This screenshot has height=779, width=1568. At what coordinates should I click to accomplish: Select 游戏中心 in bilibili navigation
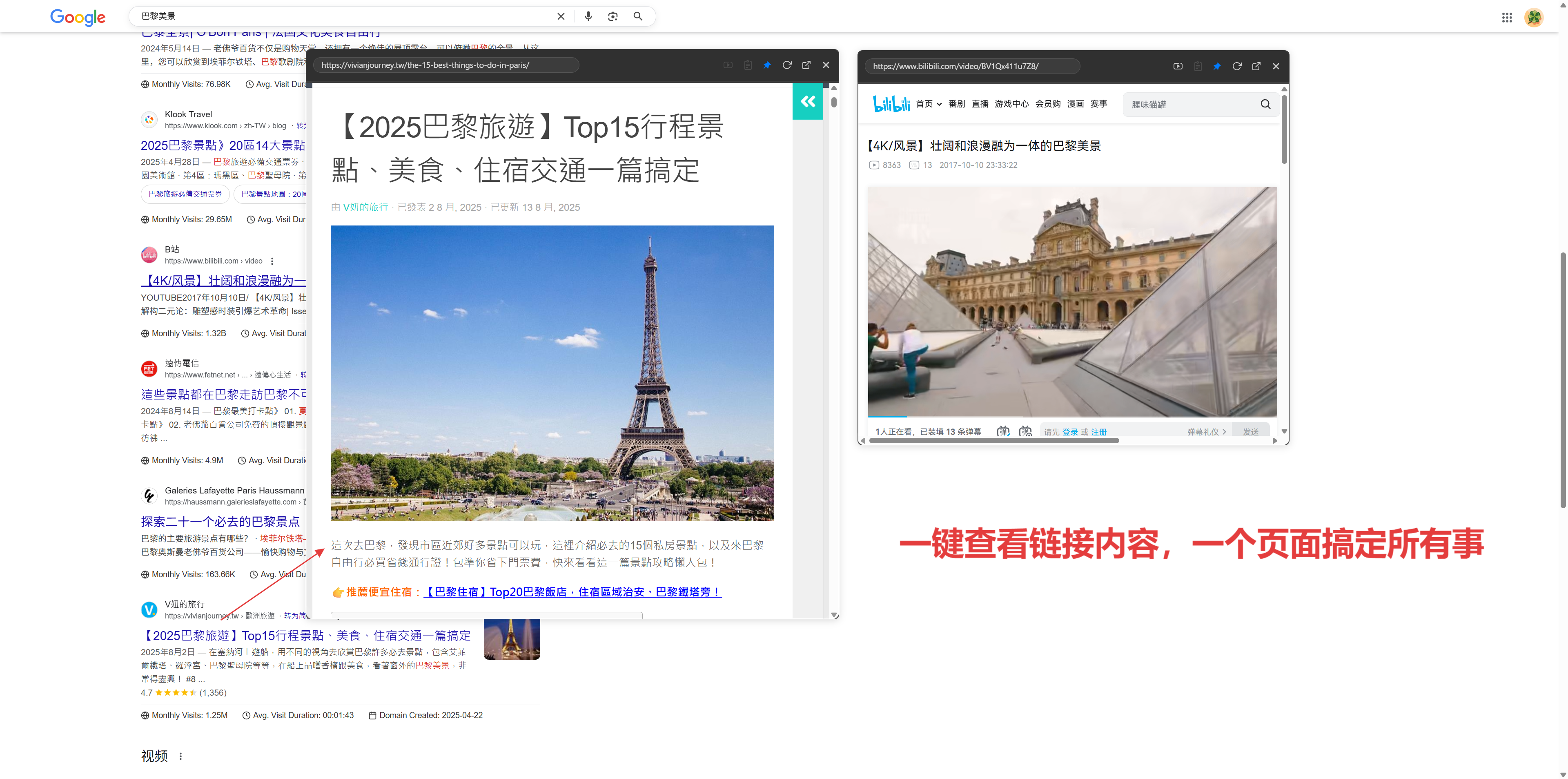click(1011, 104)
